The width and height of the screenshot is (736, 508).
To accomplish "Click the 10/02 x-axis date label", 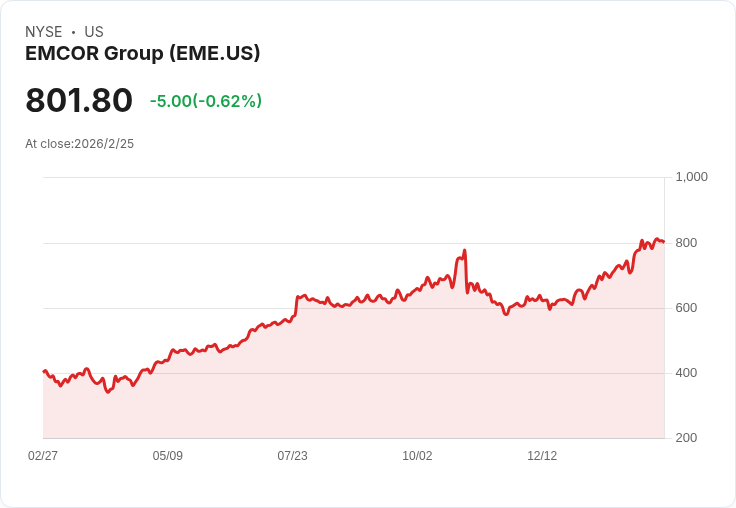I will click(417, 455).
